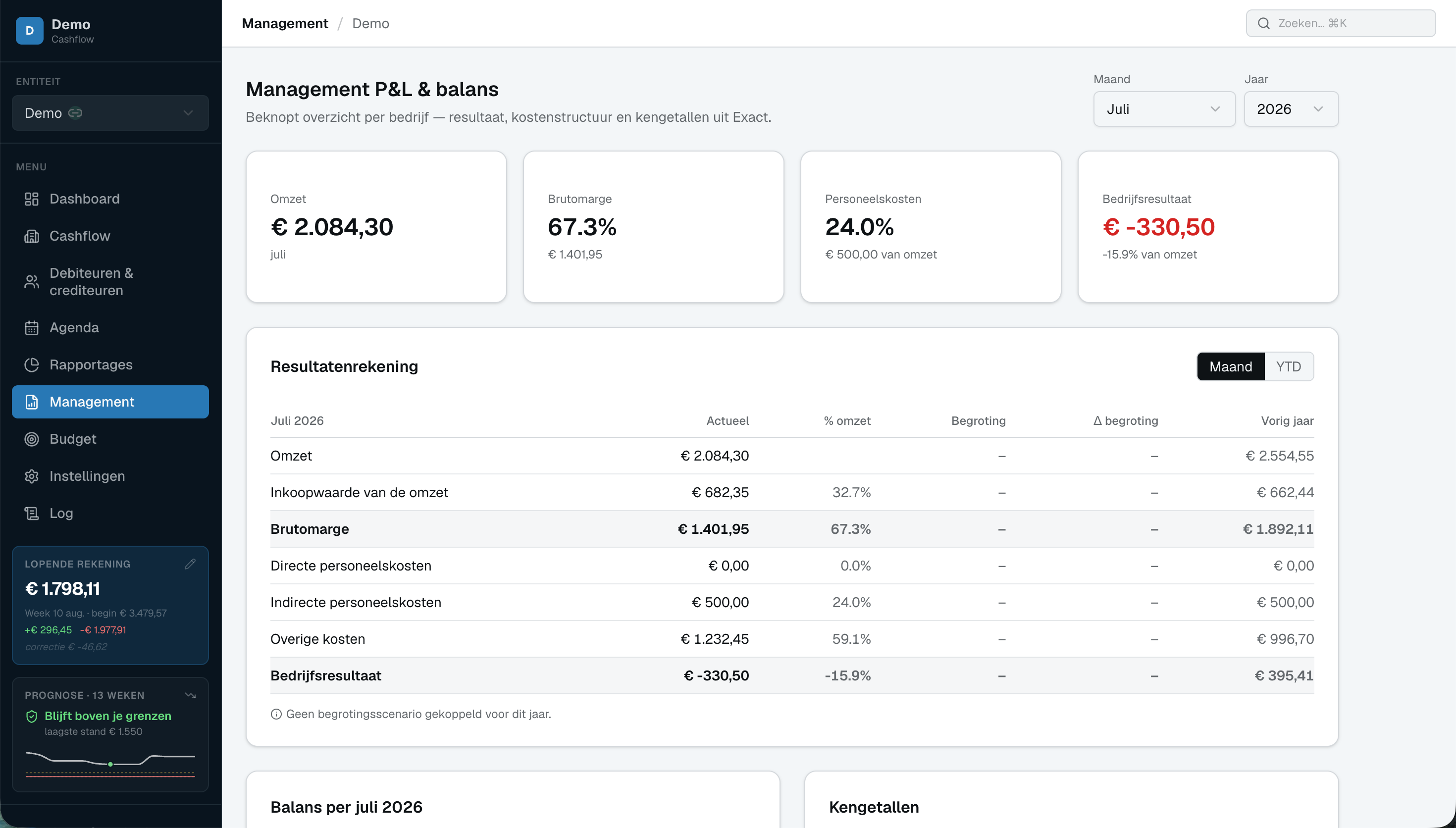
Task: Click the Instellingen gear icon
Action: 31,476
